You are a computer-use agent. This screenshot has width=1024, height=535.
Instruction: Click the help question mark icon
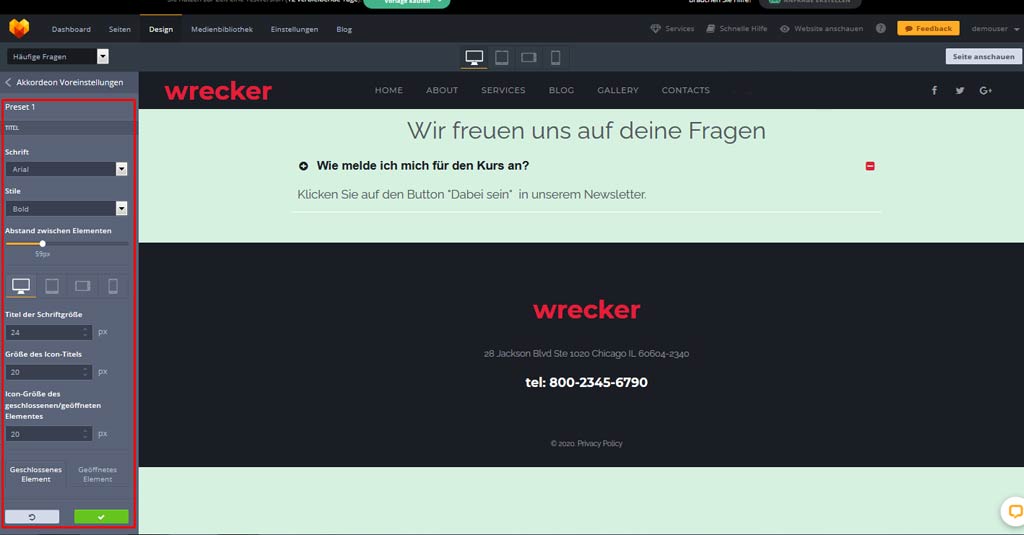click(x=881, y=29)
